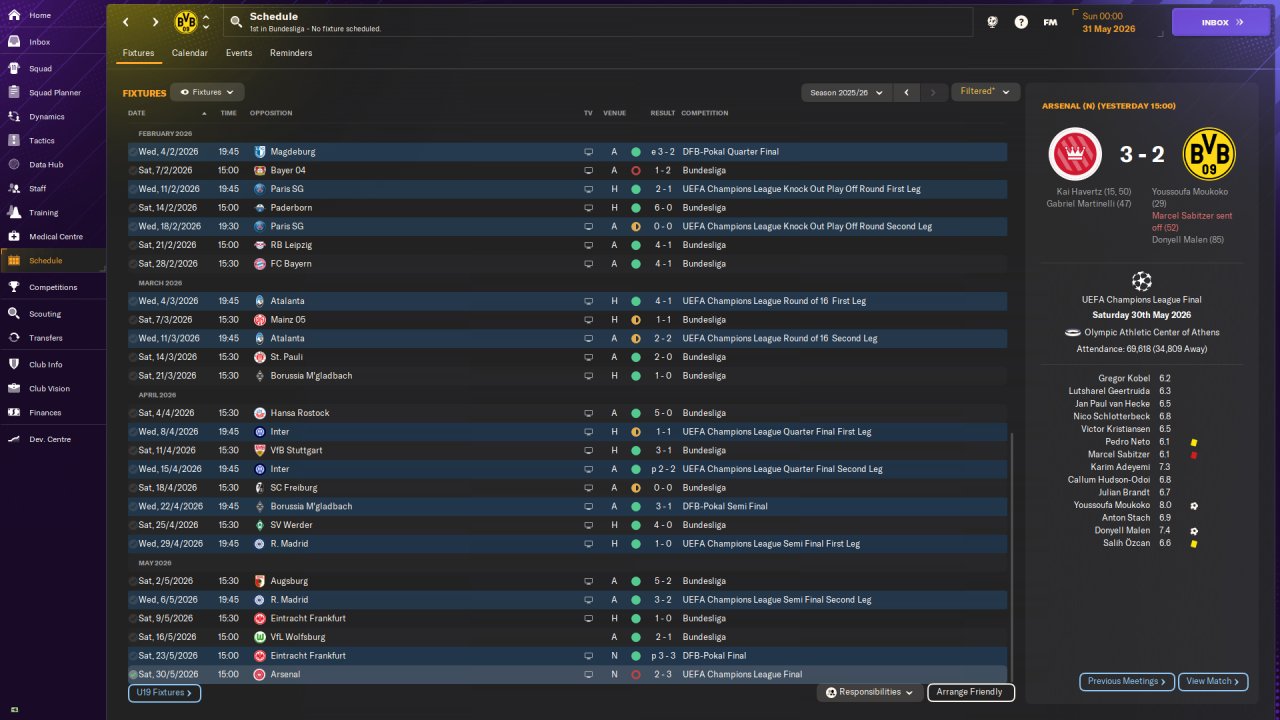The image size is (1280, 720).
Task: Click the Club Info shield icon
Action: tap(14, 364)
